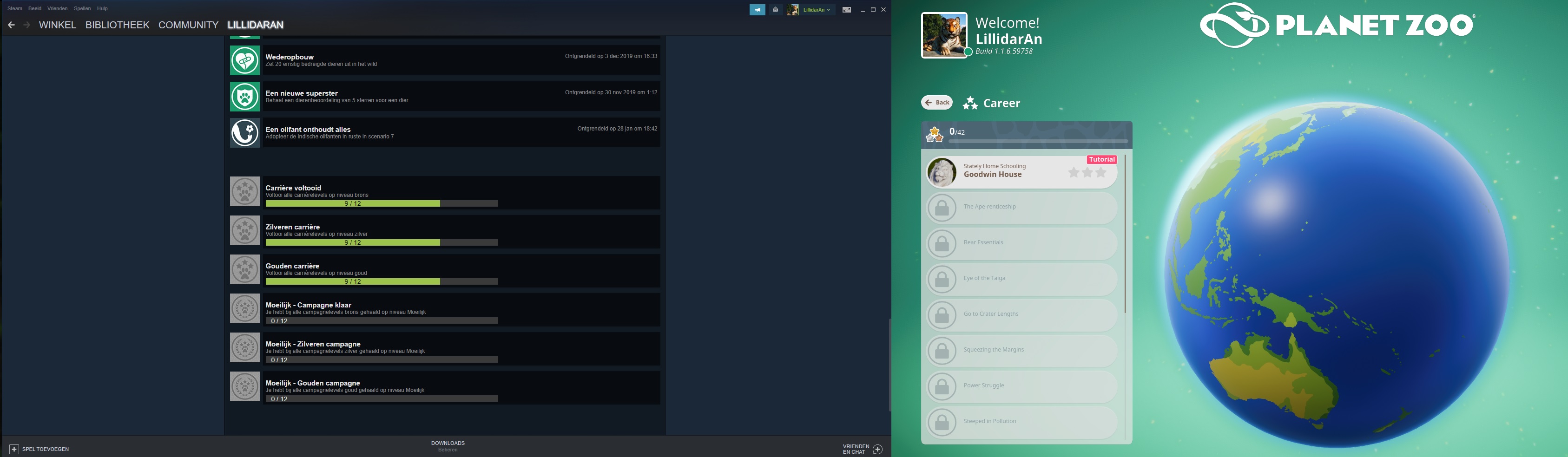This screenshot has width=1568, height=457.
Task: Open the Beeld menu
Action: pyautogui.click(x=35, y=8)
